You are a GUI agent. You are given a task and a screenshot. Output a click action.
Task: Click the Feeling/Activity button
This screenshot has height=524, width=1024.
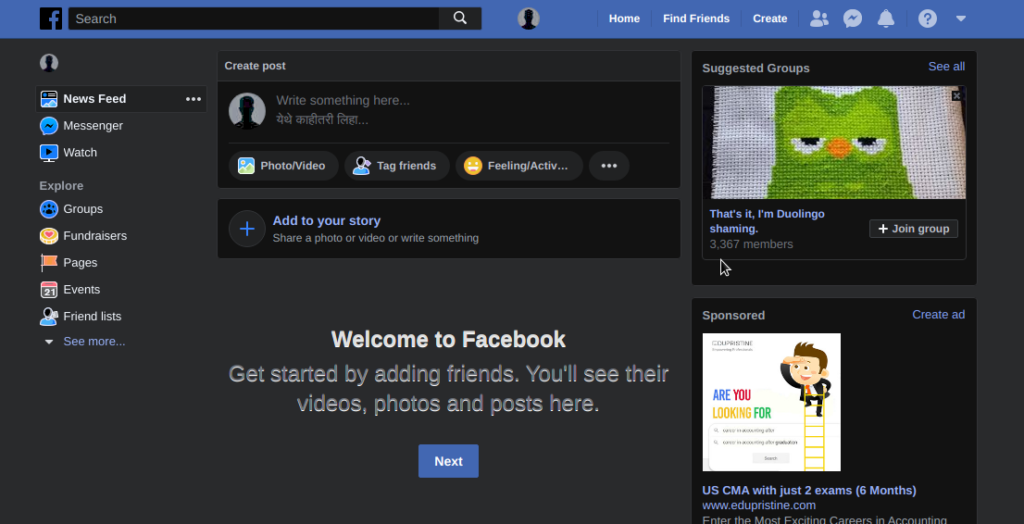pos(519,166)
